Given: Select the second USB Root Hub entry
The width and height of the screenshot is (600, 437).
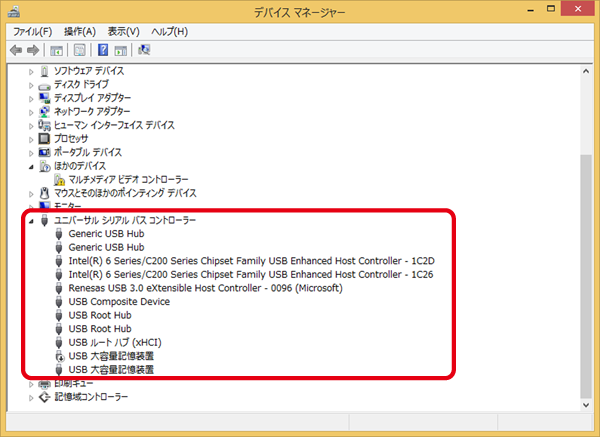Looking at the screenshot, I should coord(100,329).
